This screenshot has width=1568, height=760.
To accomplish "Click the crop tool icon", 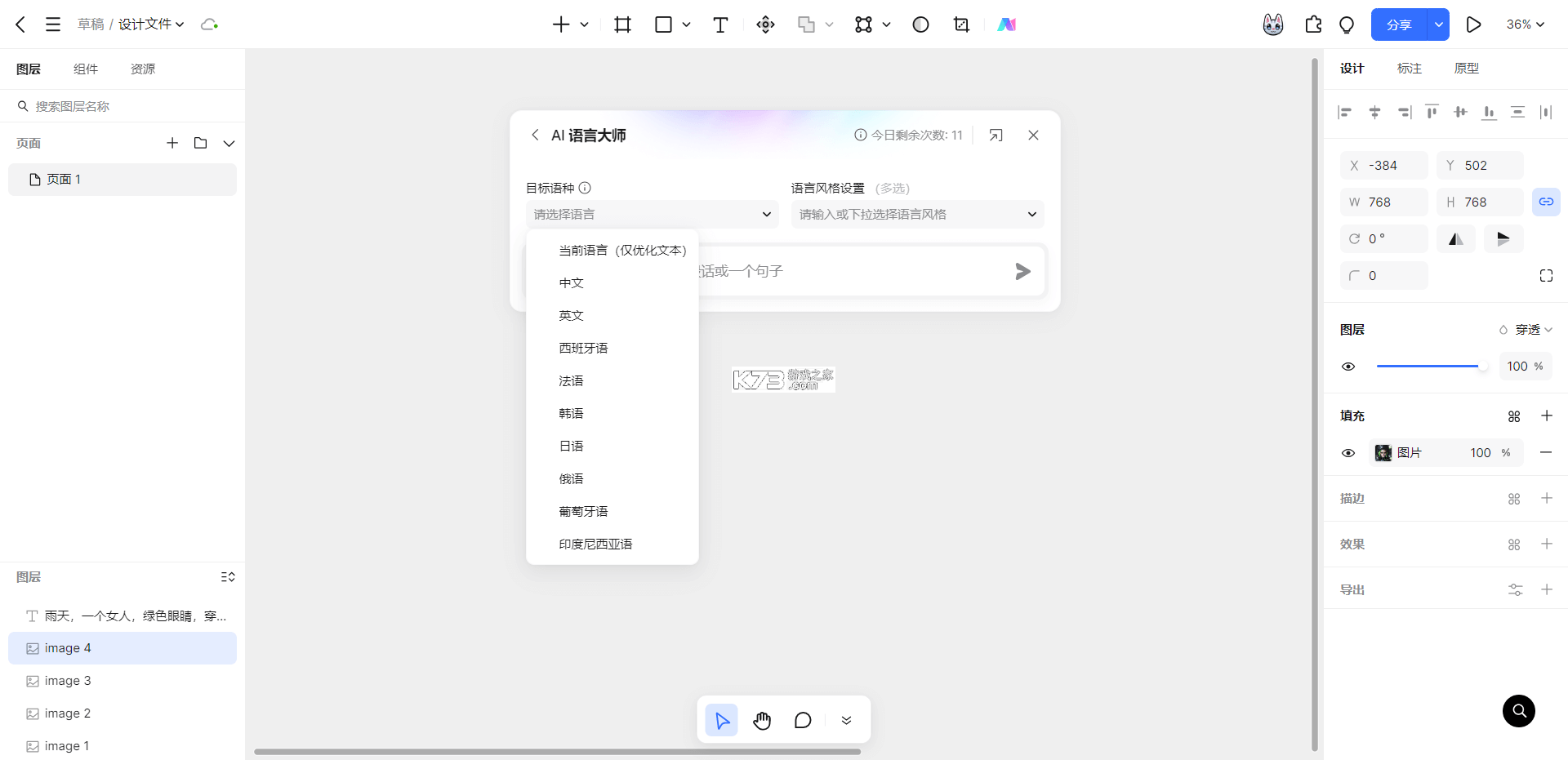I will [961, 24].
